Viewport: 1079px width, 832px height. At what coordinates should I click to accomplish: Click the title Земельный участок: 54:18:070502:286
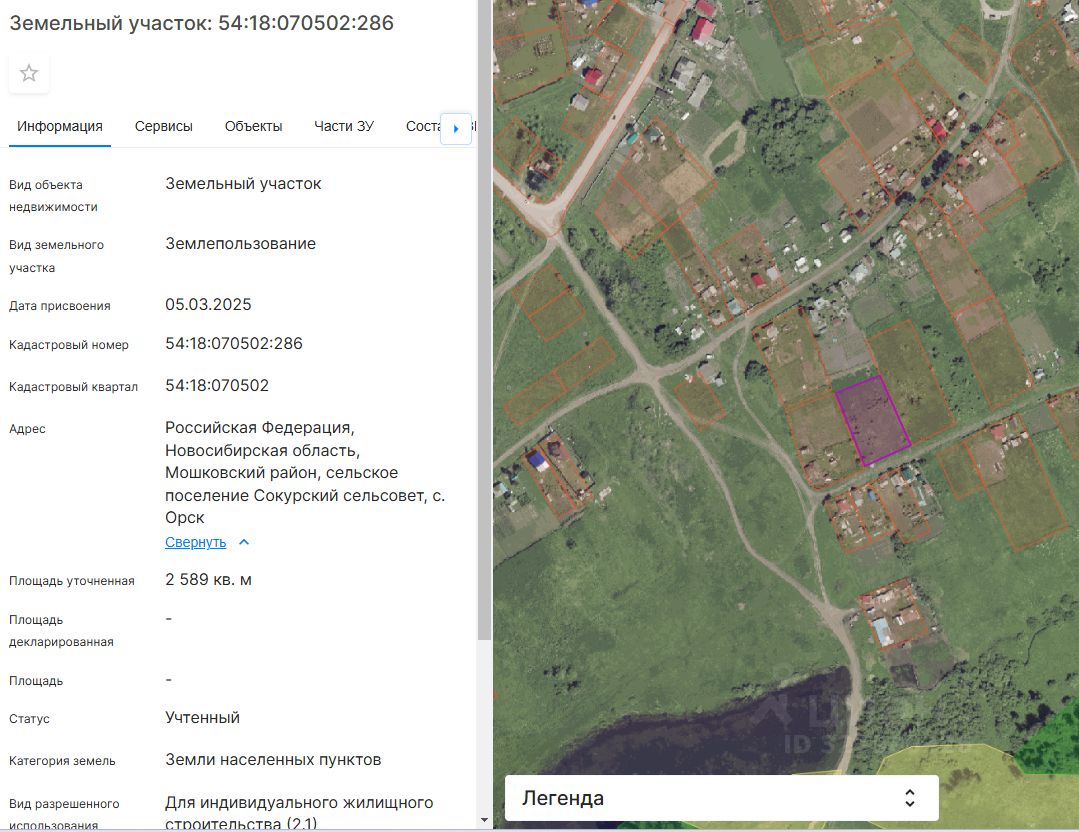(202, 23)
